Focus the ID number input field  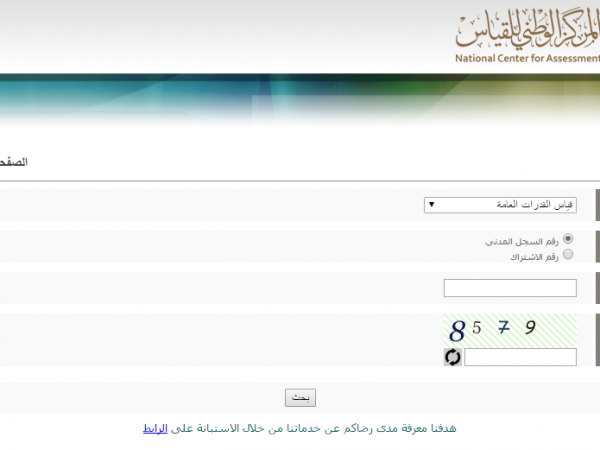509,288
